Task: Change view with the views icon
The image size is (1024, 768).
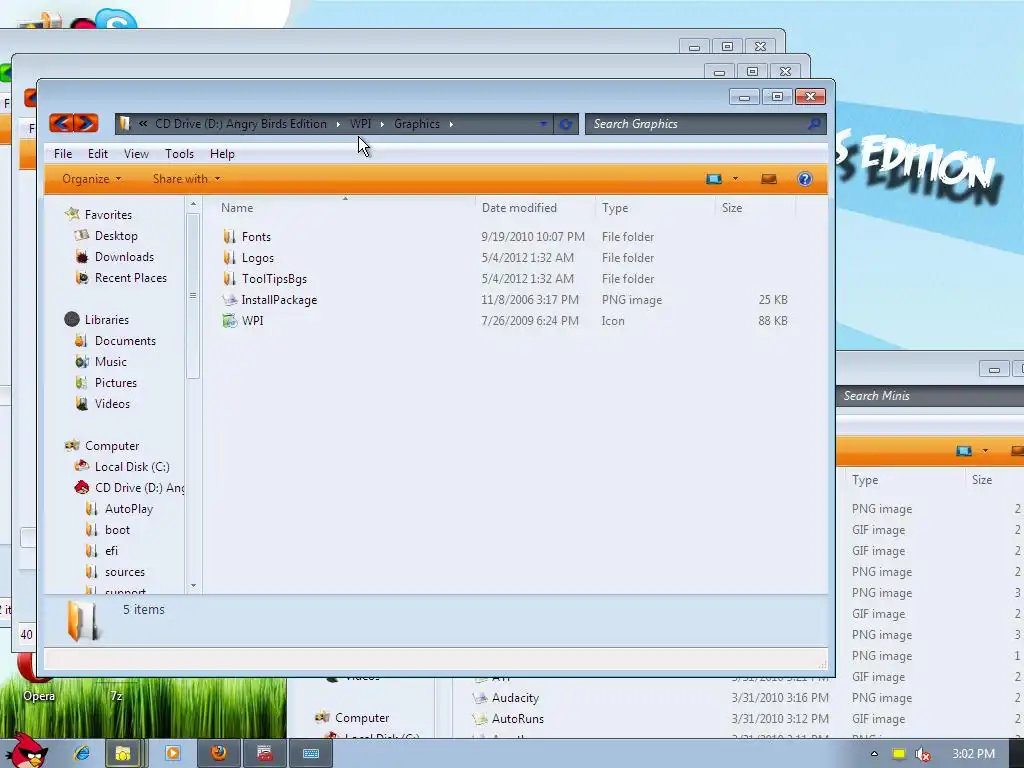Action: (x=714, y=179)
